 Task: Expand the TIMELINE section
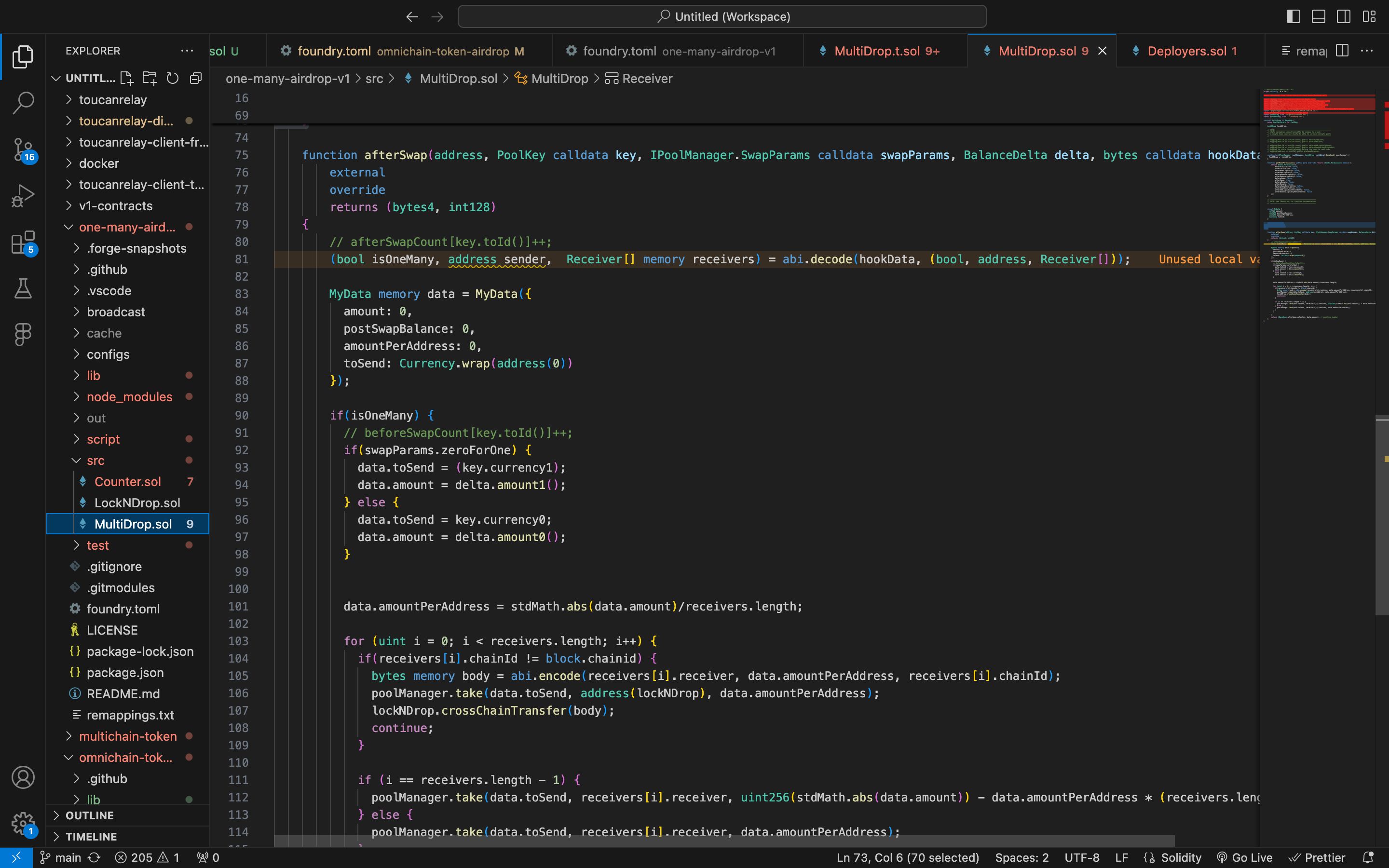coord(127,837)
